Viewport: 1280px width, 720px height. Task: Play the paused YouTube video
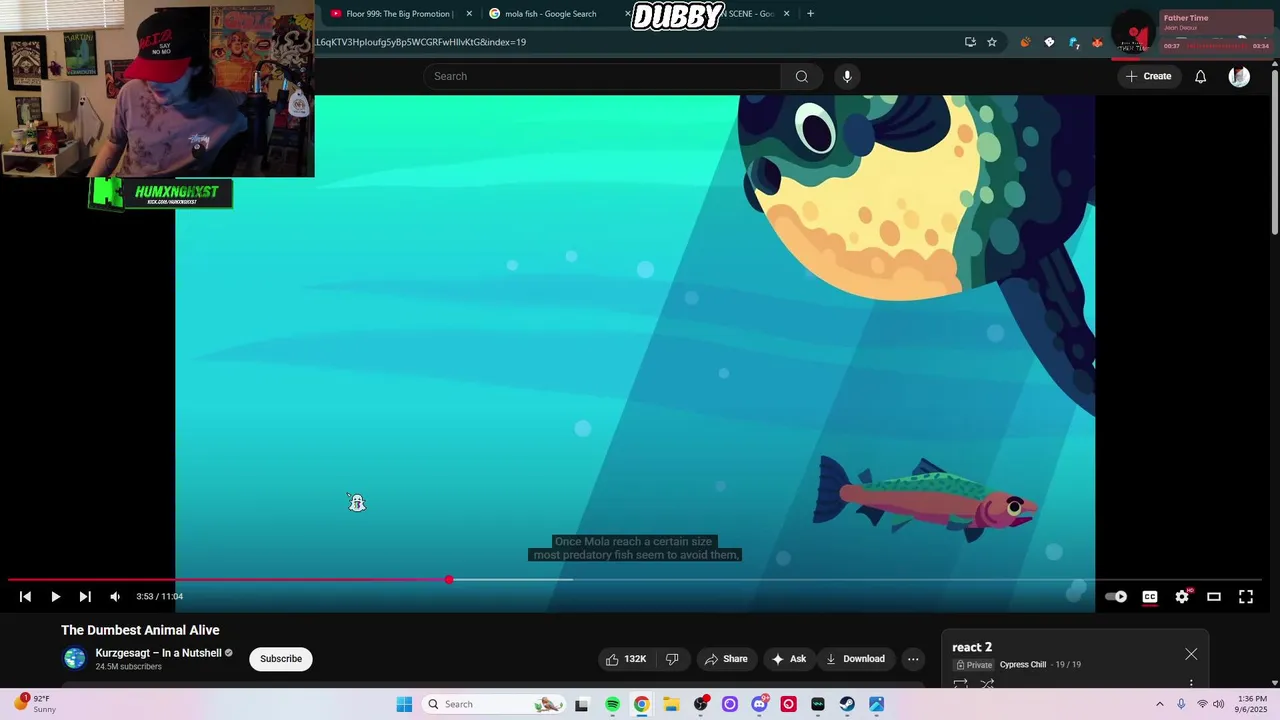[x=55, y=597]
